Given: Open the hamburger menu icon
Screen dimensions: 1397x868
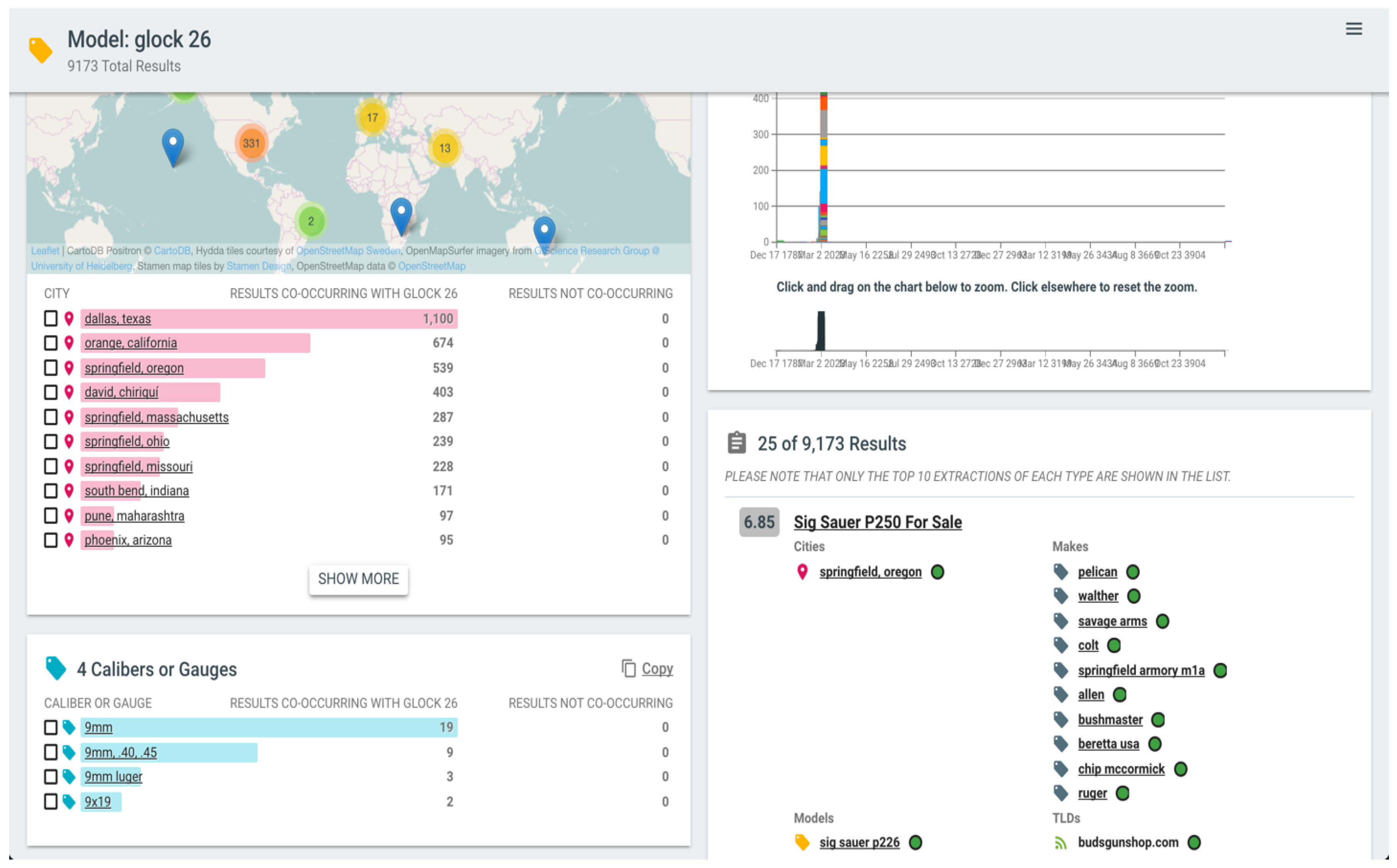Looking at the screenshot, I should 1353,29.
